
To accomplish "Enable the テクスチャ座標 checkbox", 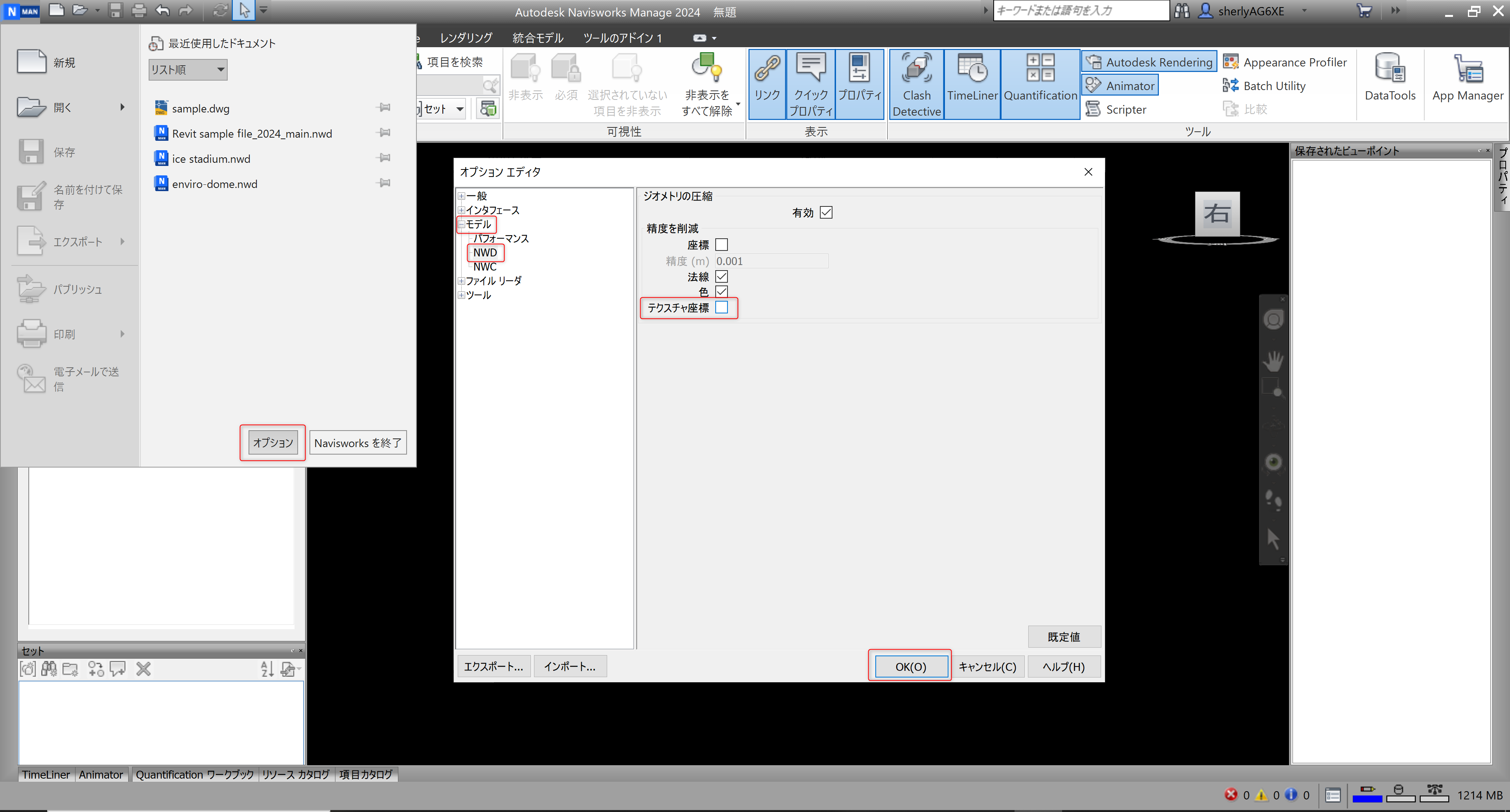I will click(x=722, y=307).
